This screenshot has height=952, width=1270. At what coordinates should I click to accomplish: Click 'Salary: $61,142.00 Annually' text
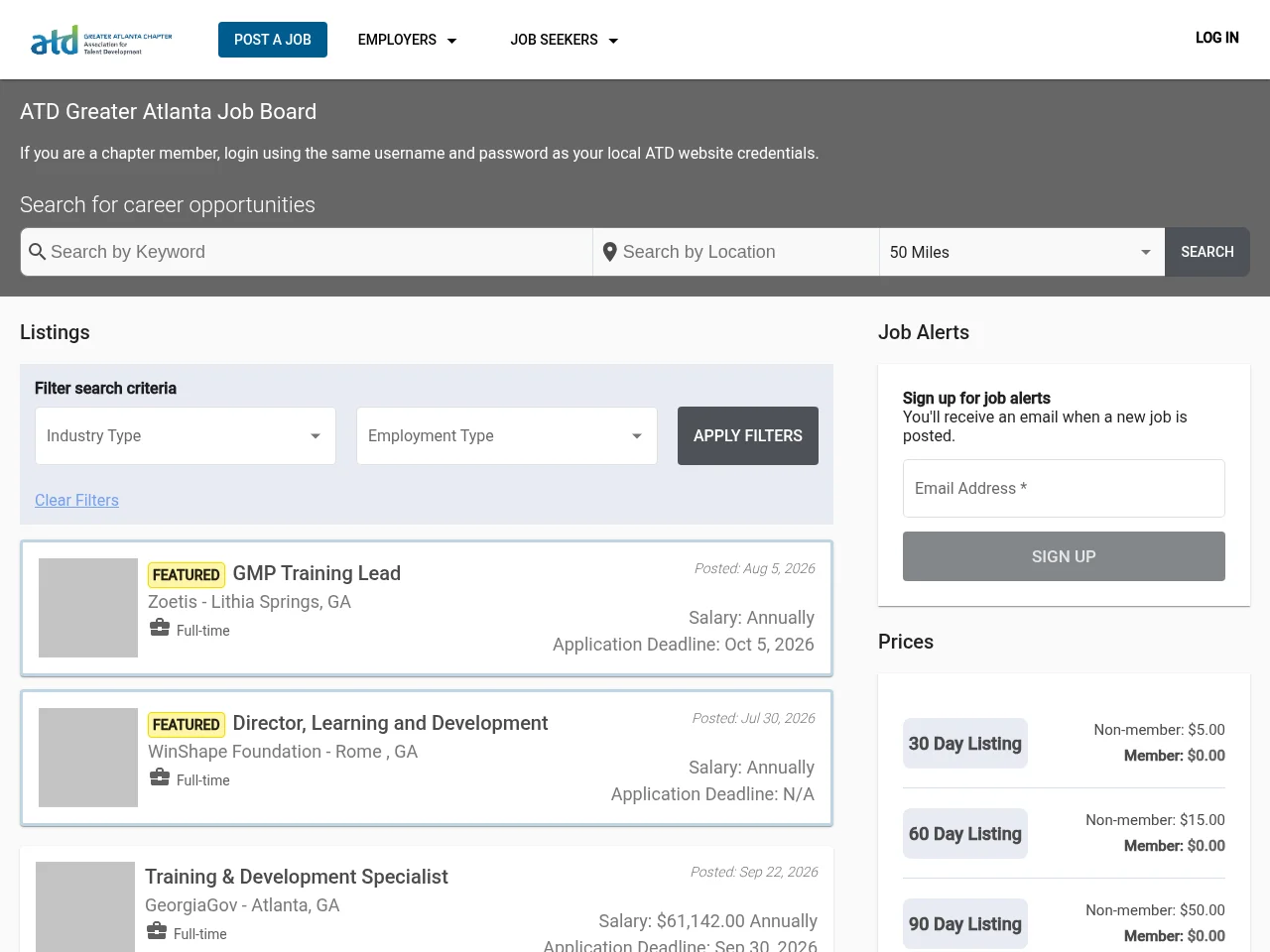tap(708, 921)
